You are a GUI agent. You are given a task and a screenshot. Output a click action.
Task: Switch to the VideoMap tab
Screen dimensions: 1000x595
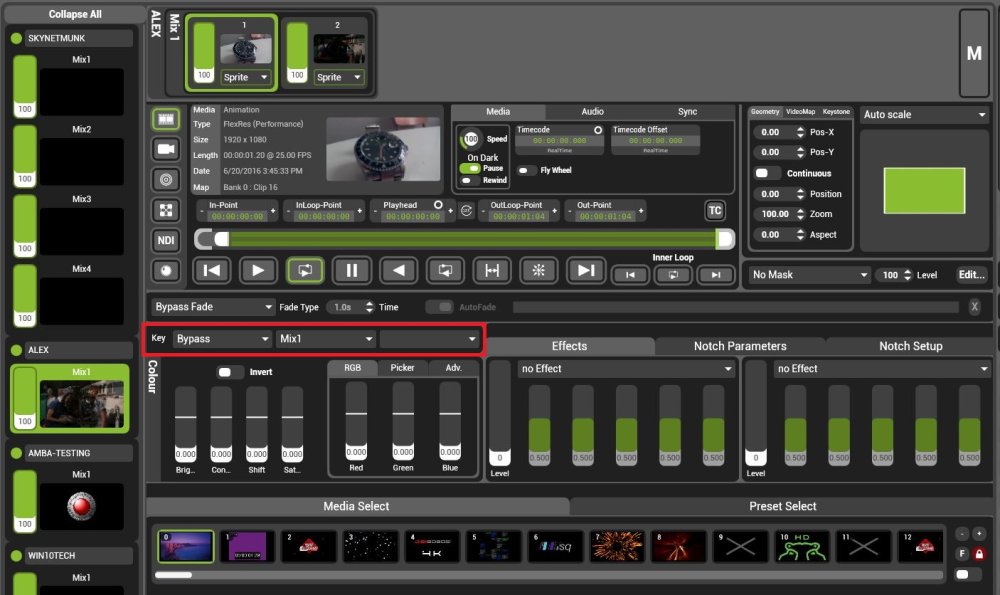coord(800,112)
